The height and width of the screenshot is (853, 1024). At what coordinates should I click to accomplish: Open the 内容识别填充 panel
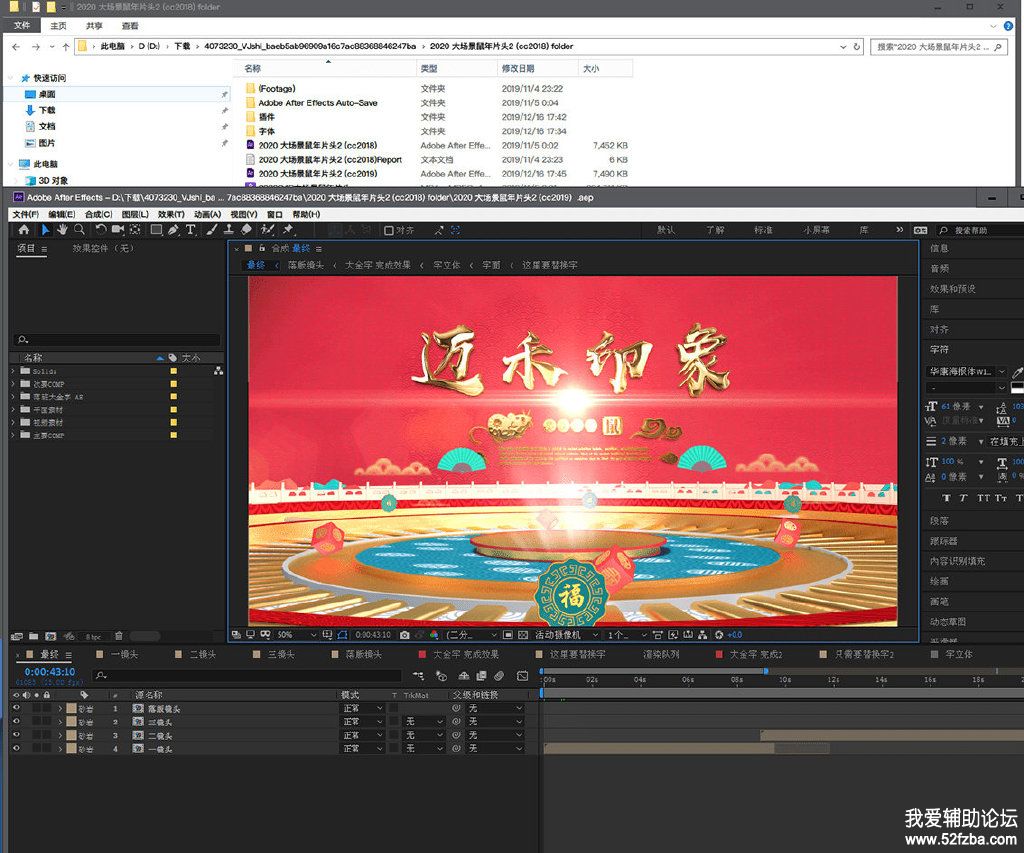[957, 561]
